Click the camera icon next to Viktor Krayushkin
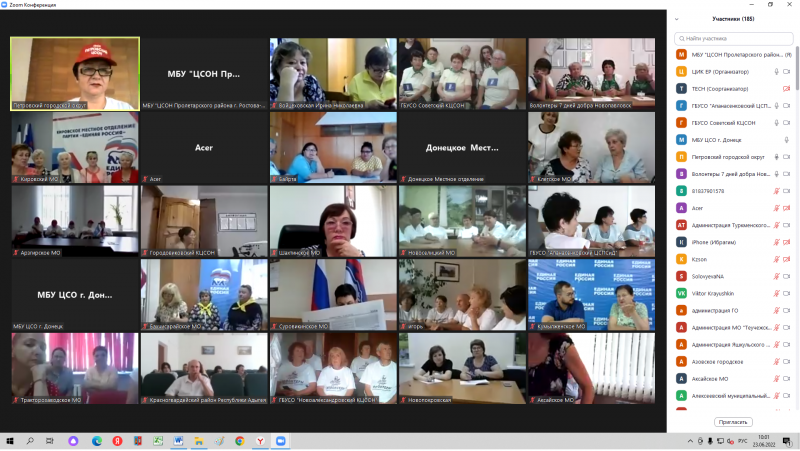800x451 pixels. tap(787, 293)
